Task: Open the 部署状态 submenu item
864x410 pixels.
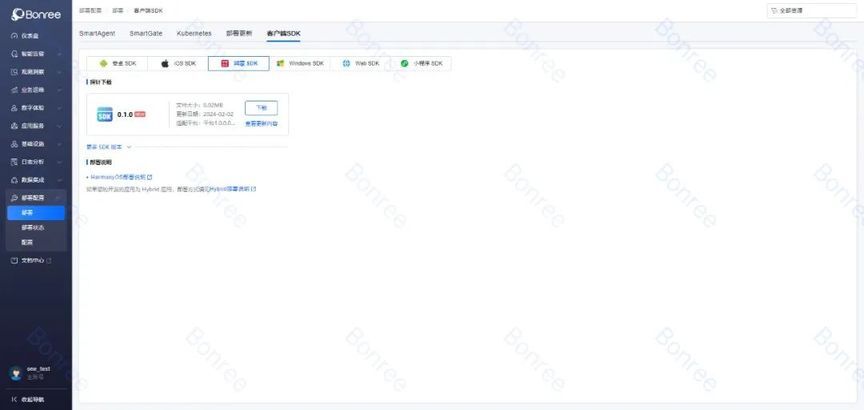Action: [33, 227]
